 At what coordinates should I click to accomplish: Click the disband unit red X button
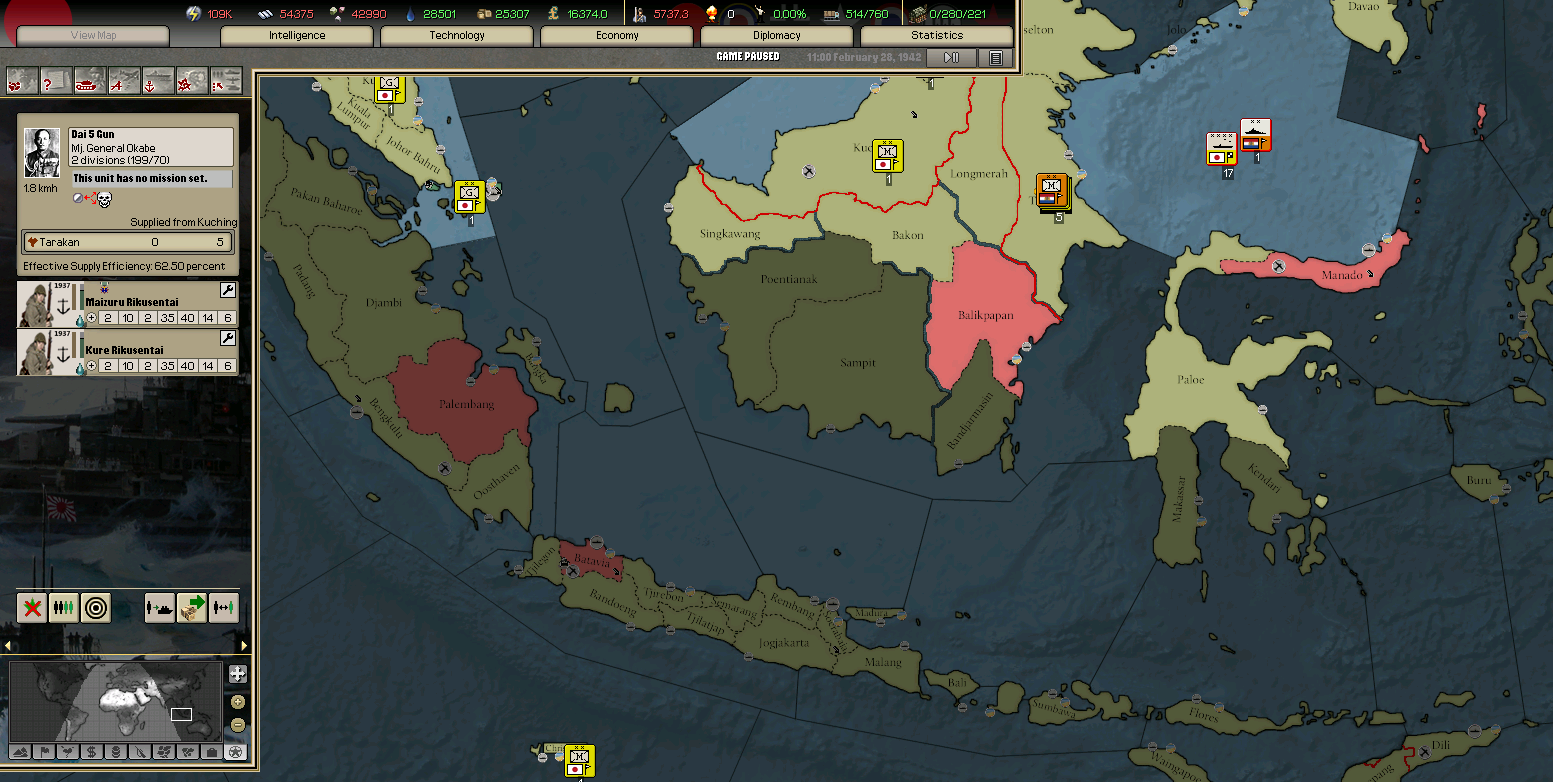click(x=32, y=607)
